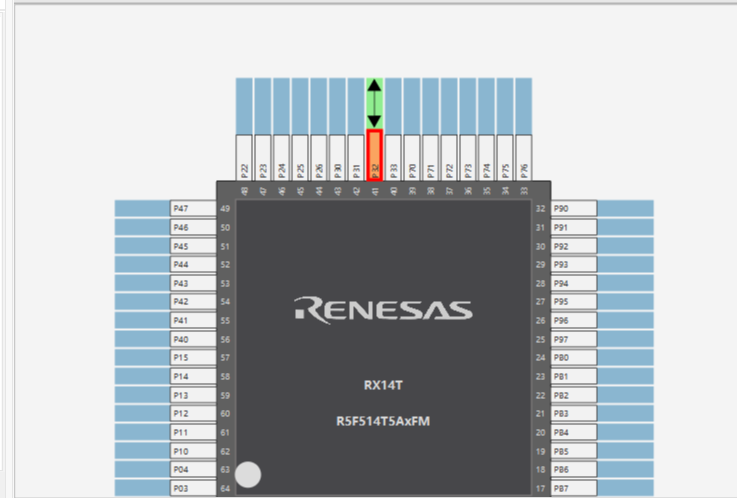Pick pin P73

(468, 158)
